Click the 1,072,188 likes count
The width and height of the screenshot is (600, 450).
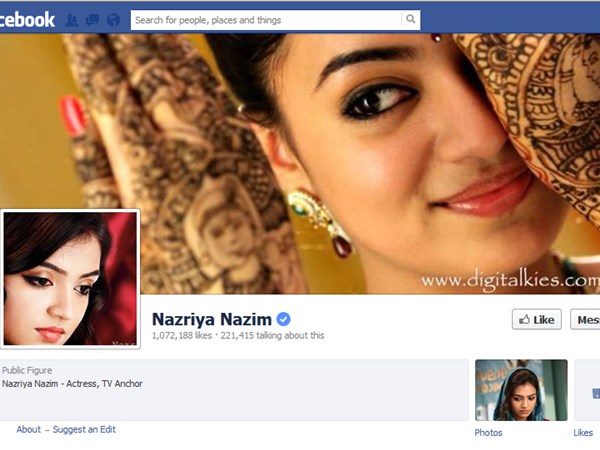[x=182, y=336]
